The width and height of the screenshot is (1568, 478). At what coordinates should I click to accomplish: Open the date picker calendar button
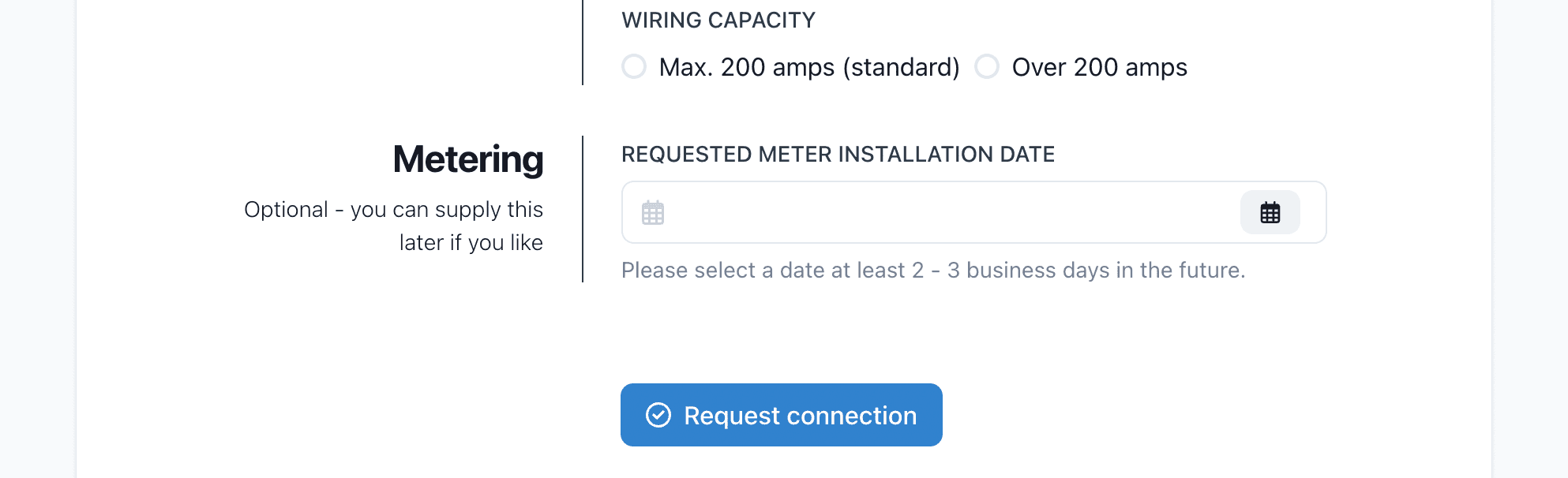coord(1270,212)
